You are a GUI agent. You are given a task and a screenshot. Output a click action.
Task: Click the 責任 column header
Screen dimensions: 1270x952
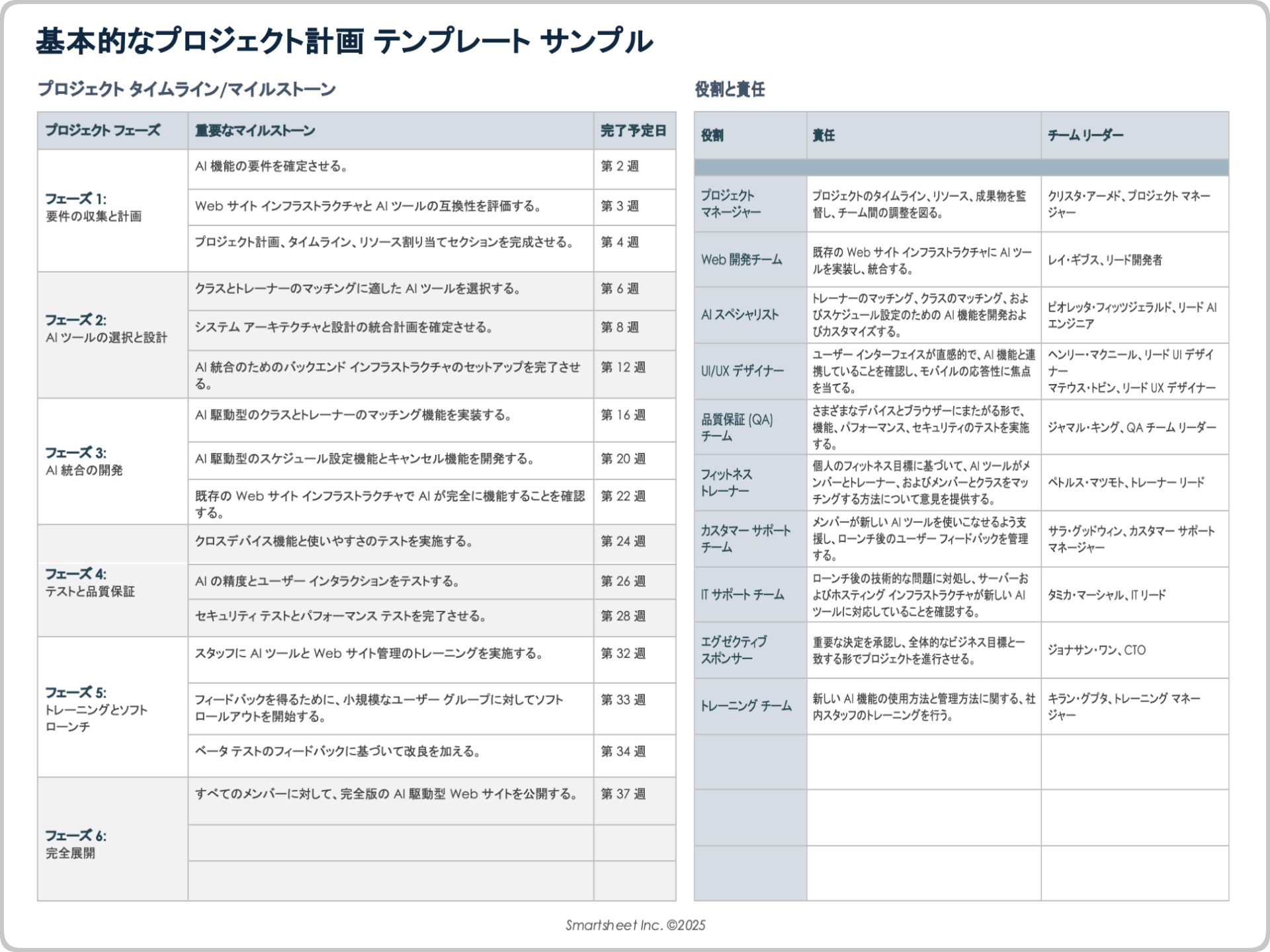[x=923, y=136]
